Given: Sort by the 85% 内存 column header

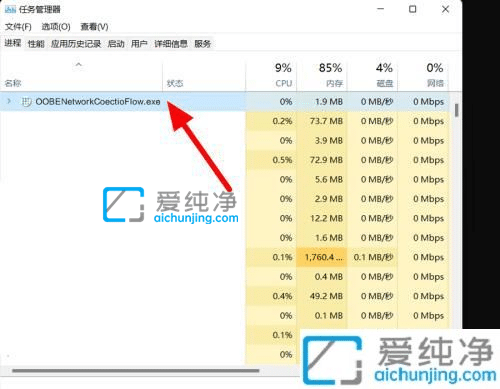Looking at the screenshot, I should point(322,75).
